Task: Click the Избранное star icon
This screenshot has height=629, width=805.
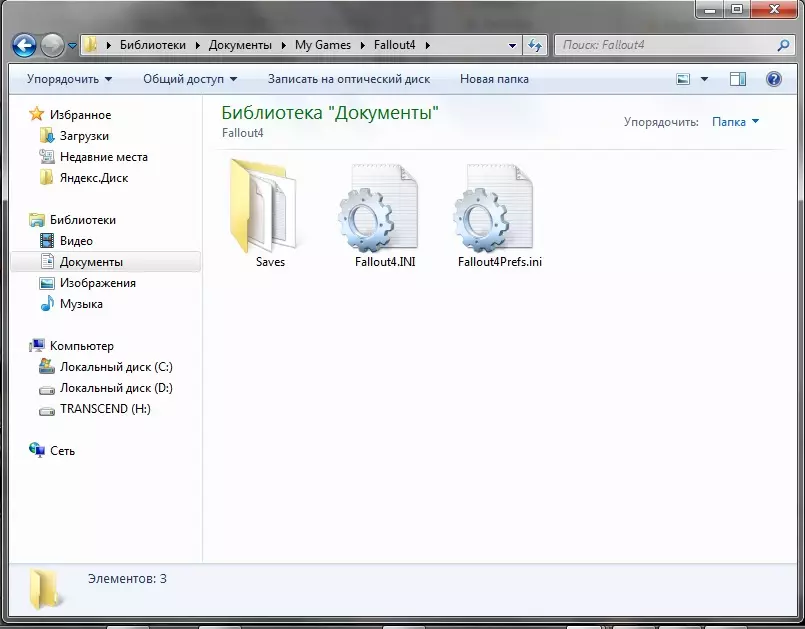Action: pyautogui.click(x=36, y=114)
